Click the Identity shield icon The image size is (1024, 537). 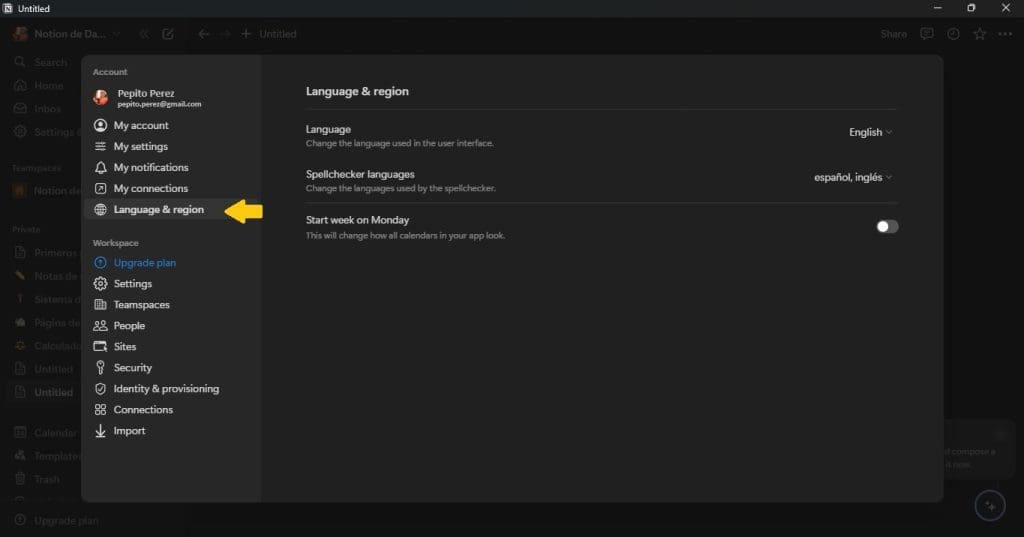point(100,389)
